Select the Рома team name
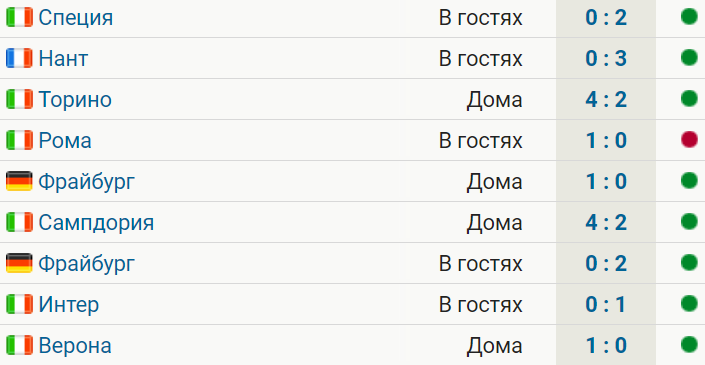This screenshot has width=705, height=365. click(65, 141)
